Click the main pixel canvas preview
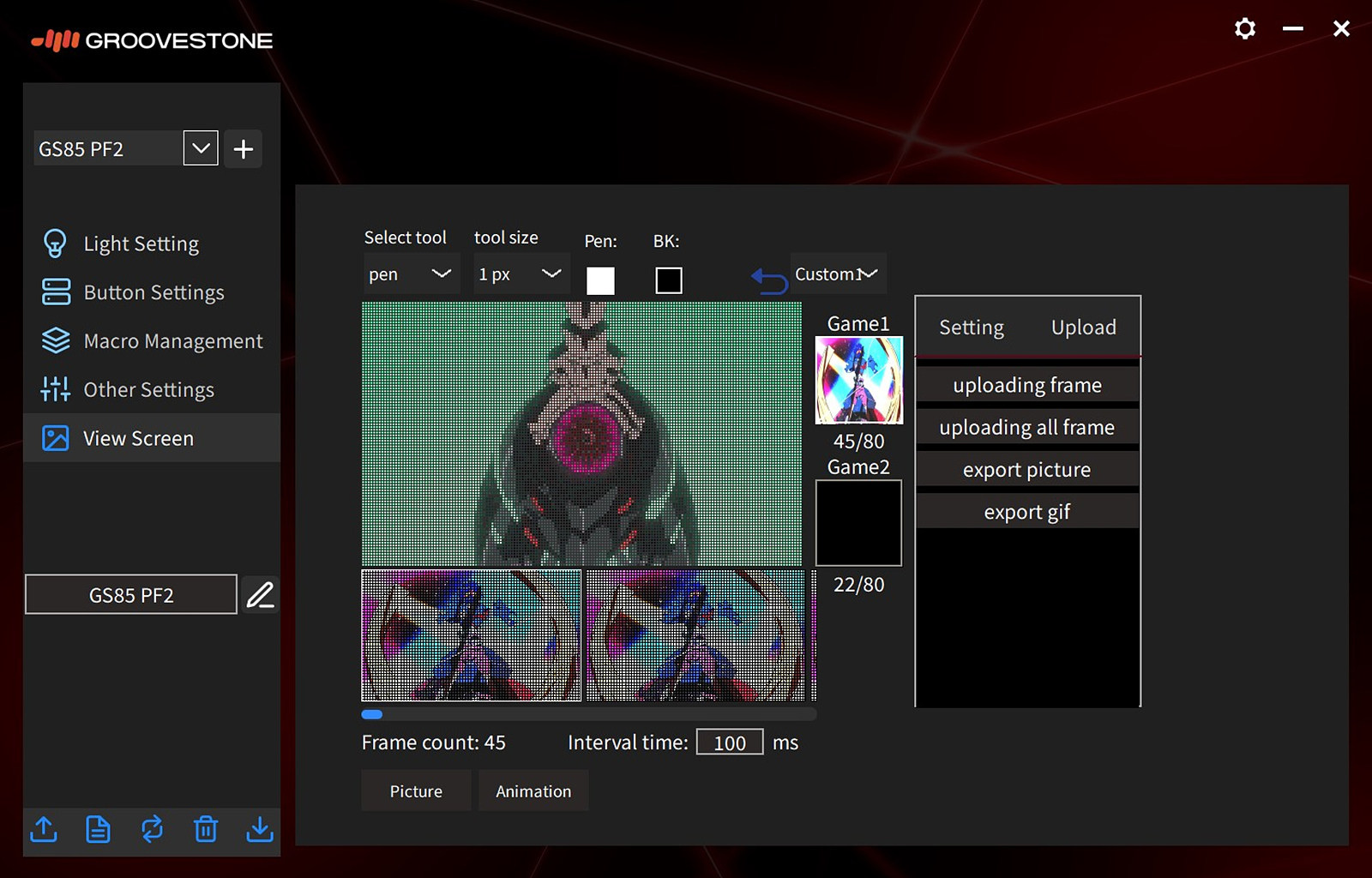1372x878 pixels. (581, 433)
